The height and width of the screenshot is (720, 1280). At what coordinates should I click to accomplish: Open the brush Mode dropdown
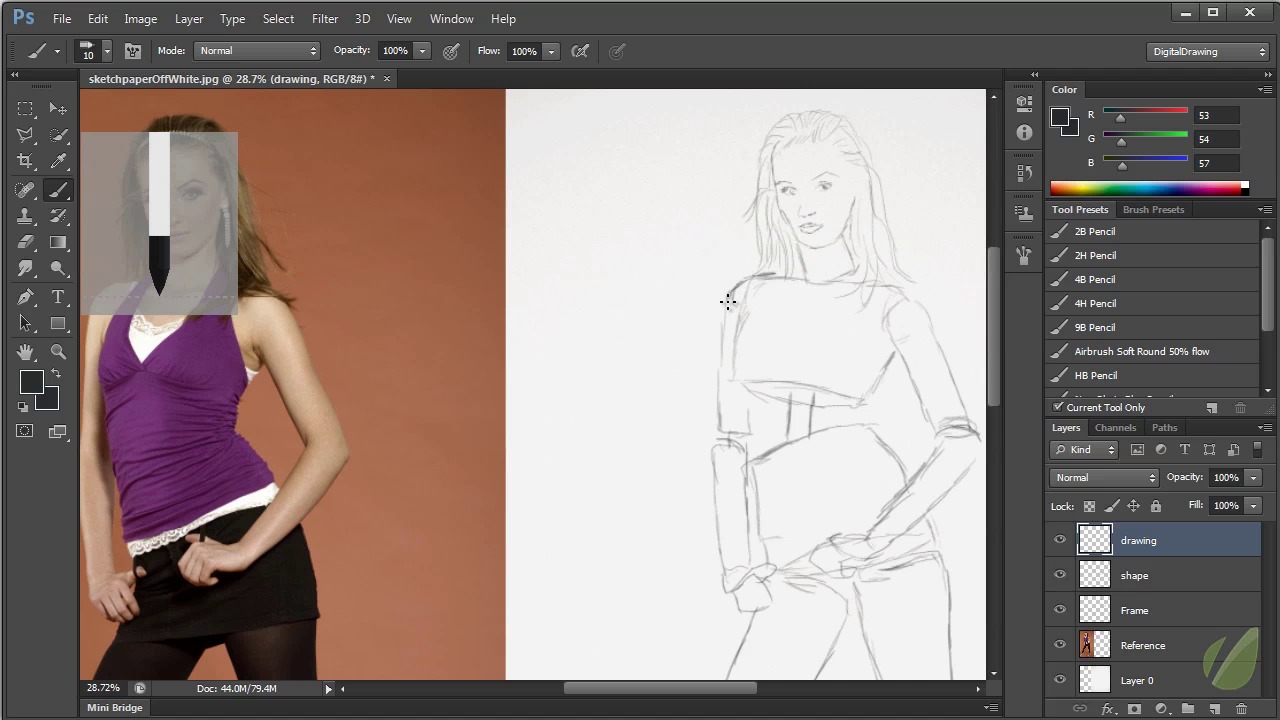coord(257,51)
